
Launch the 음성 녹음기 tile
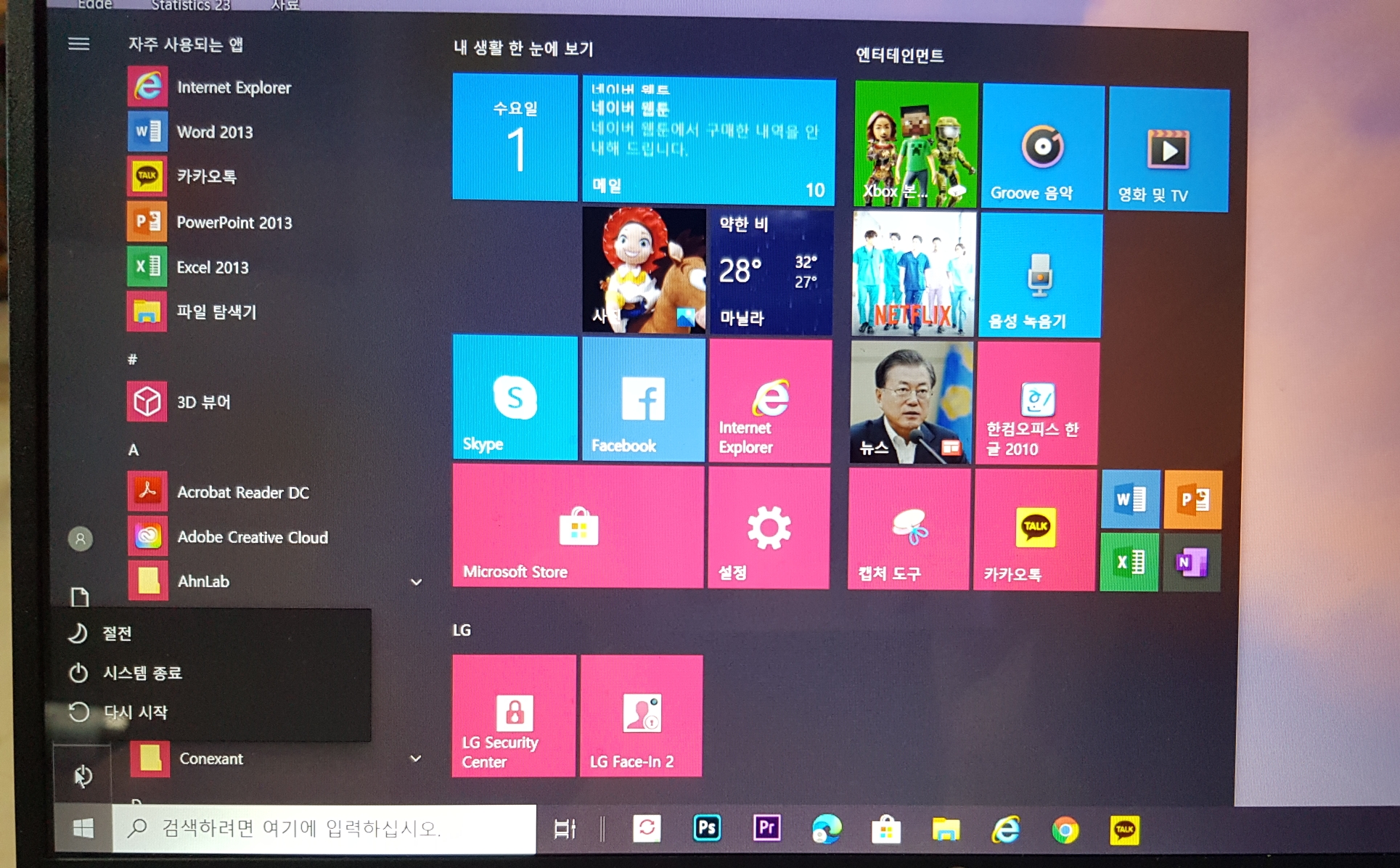(1041, 276)
